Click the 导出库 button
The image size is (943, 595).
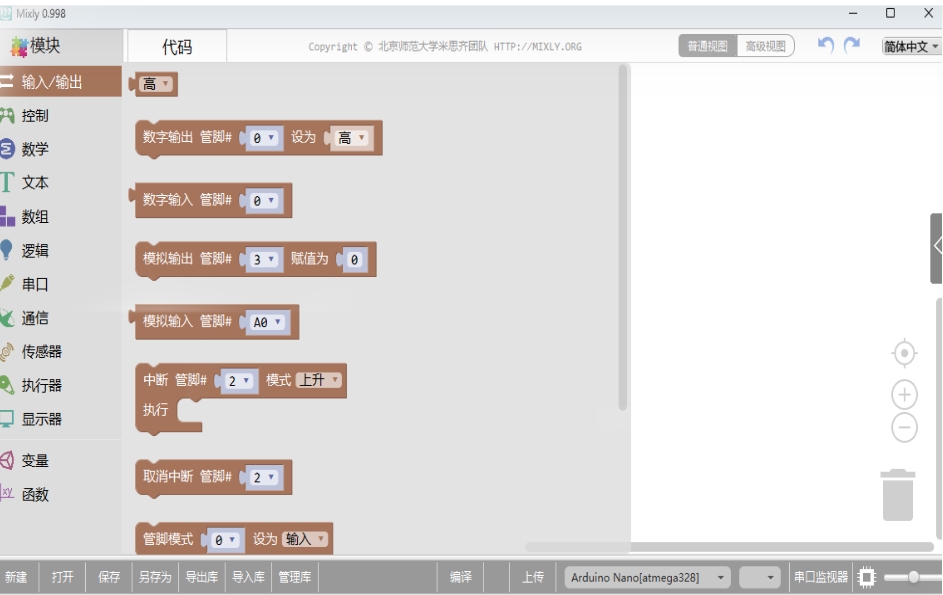[x=201, y=577]
